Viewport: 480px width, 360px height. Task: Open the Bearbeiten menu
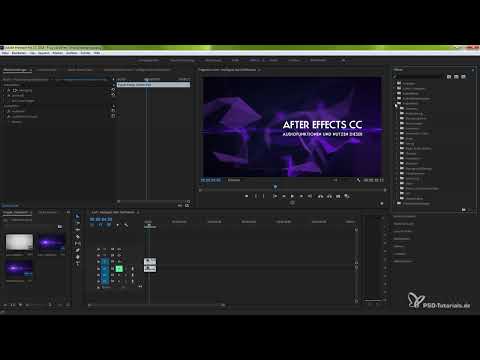pyautogui.click(x=19, y=53)
